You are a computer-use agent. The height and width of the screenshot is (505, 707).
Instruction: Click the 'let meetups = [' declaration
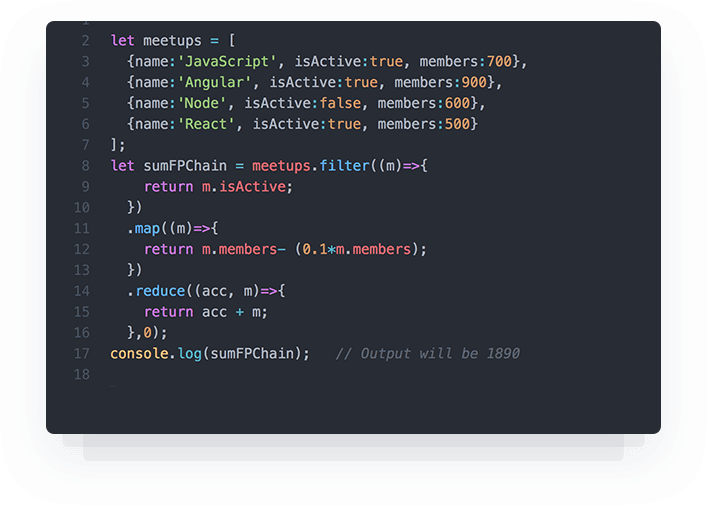[x=173, y=41]
